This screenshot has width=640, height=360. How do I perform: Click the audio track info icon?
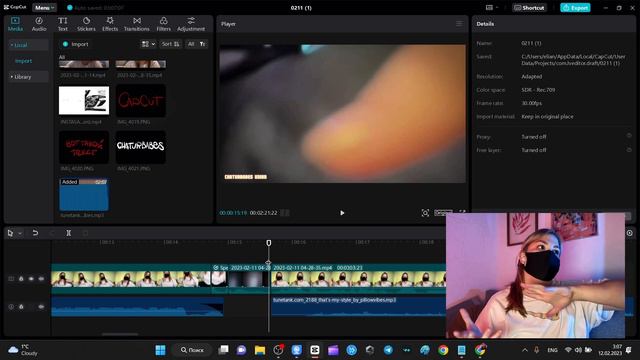pos(11,307)
